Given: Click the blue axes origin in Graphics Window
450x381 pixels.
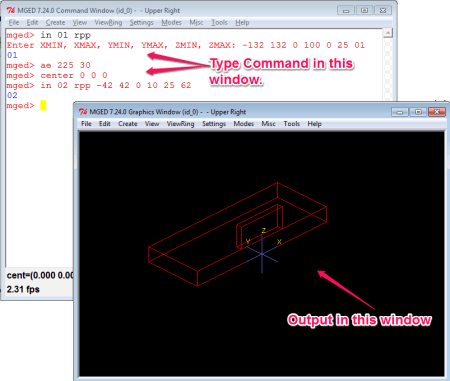Looking at the screenshot, I should click(262, 254).
